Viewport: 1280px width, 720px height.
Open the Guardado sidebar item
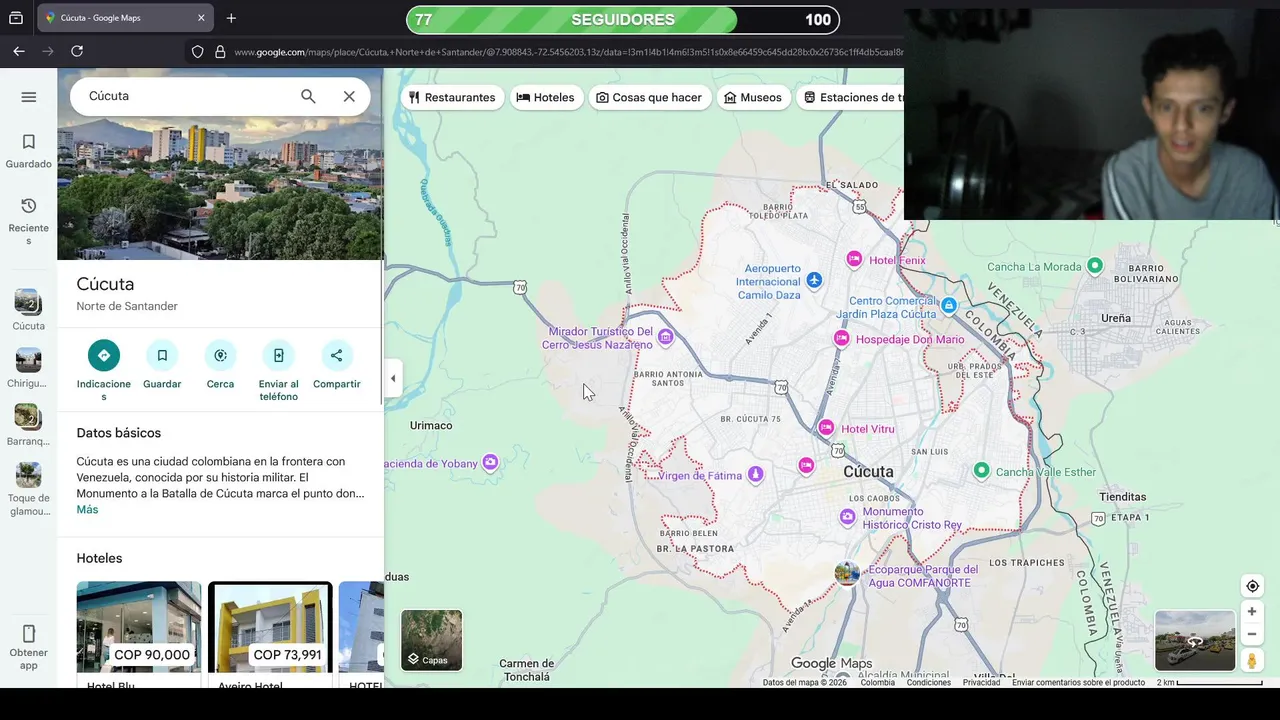click(x=28, y=152)
